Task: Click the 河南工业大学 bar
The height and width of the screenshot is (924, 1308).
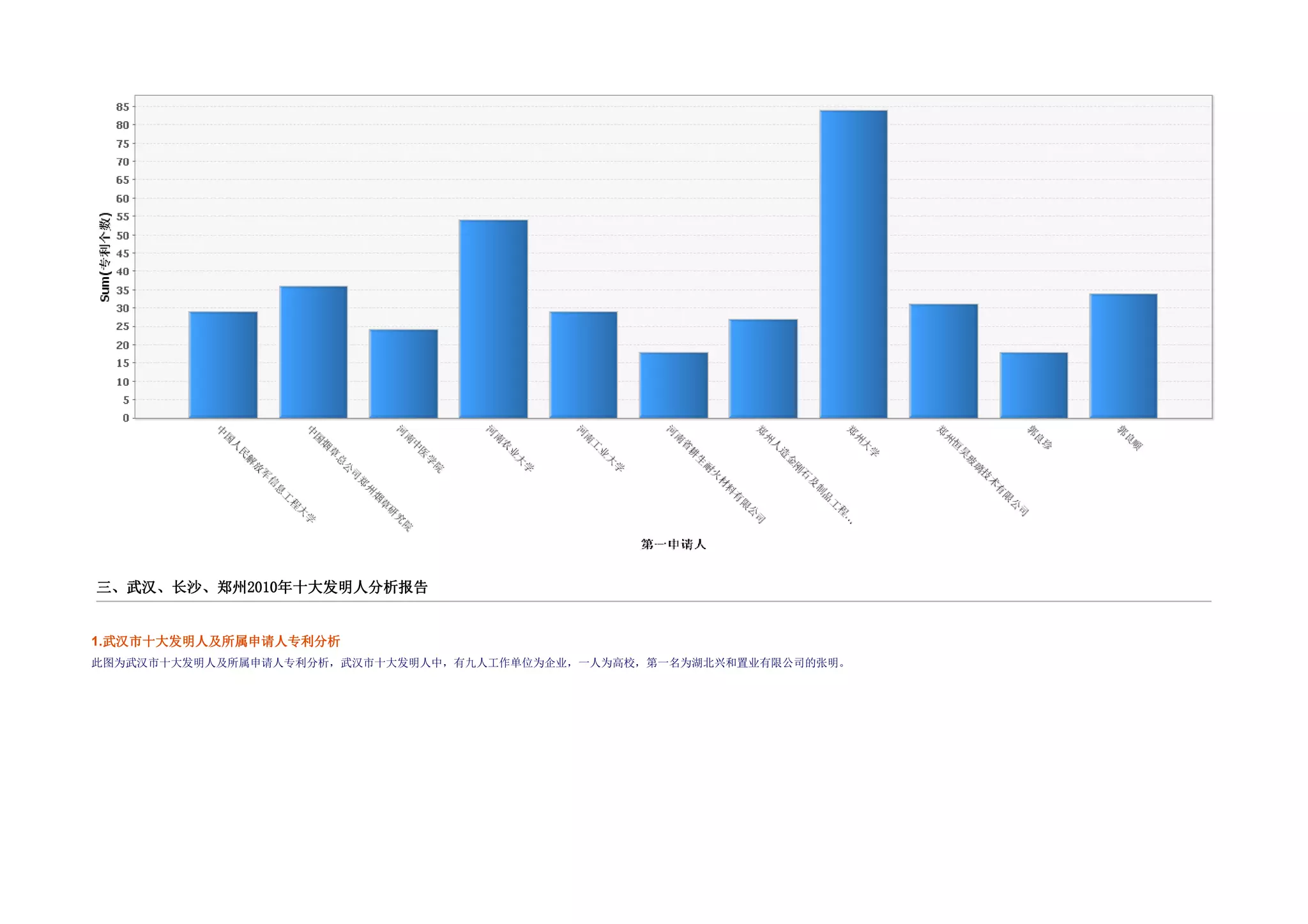Action: click(583, 365)
